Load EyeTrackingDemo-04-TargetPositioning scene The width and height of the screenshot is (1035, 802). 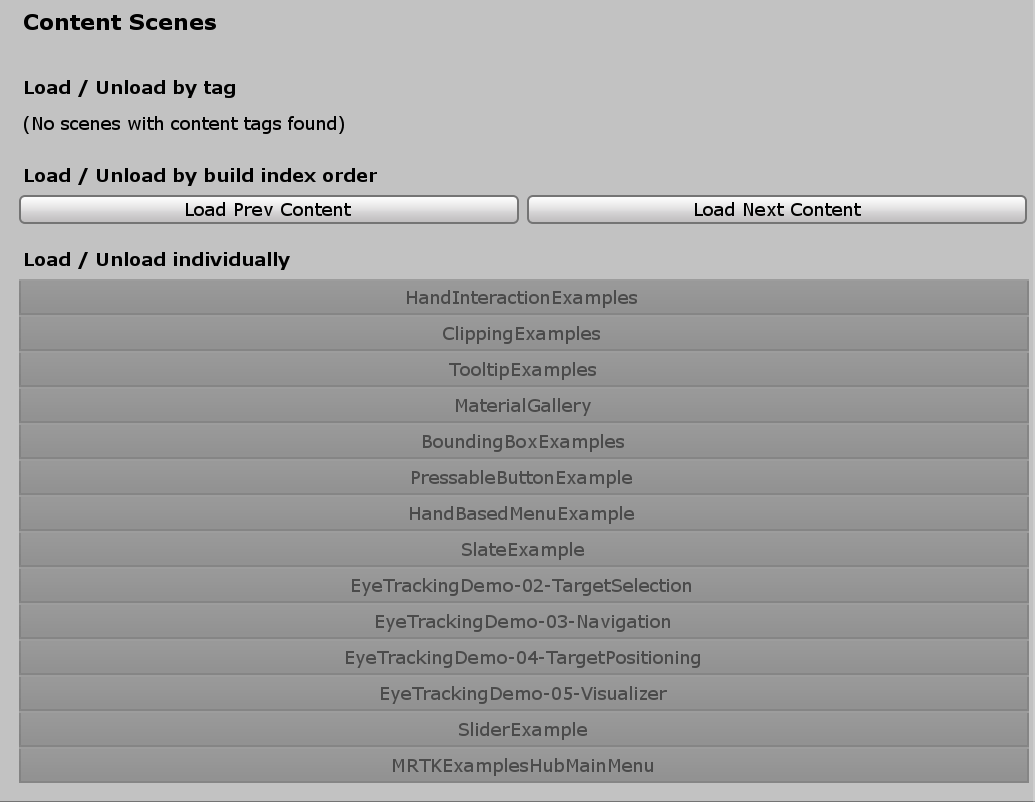pos(521,657)
